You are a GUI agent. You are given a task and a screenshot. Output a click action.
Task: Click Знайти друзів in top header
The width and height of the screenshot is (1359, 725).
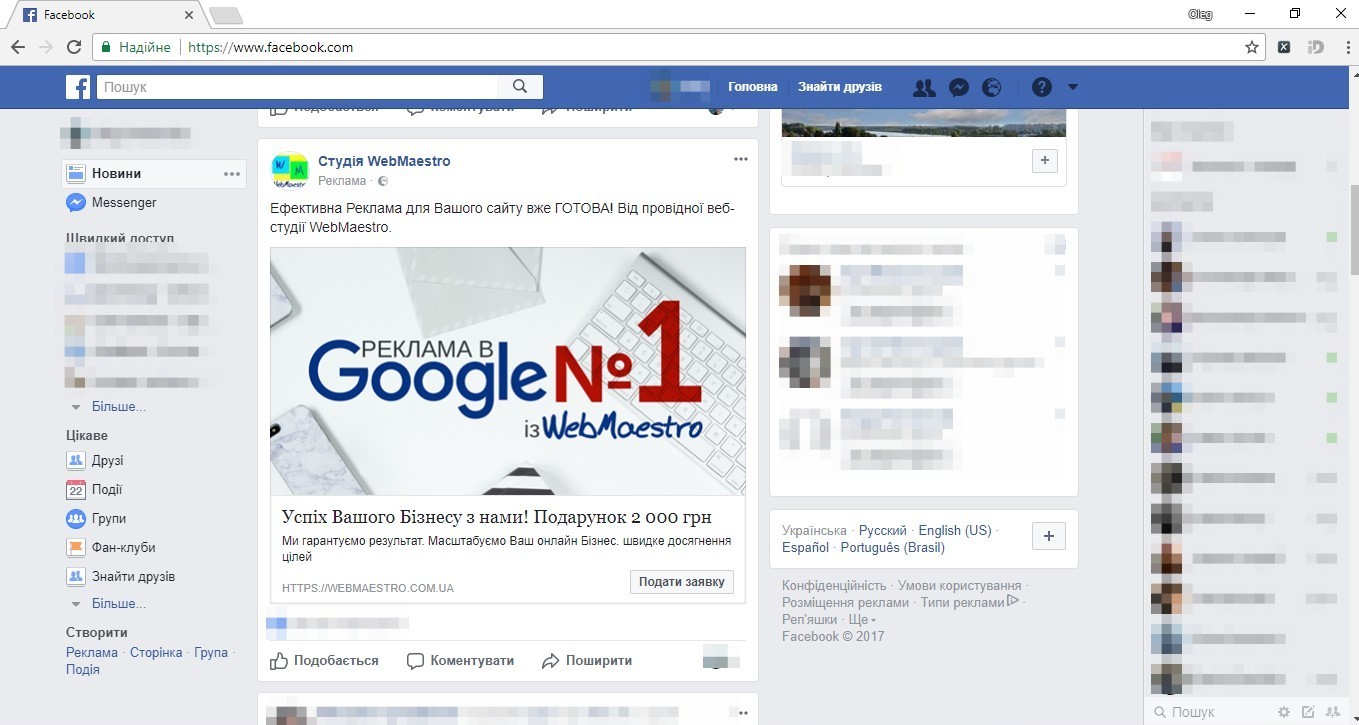[840, 87]
